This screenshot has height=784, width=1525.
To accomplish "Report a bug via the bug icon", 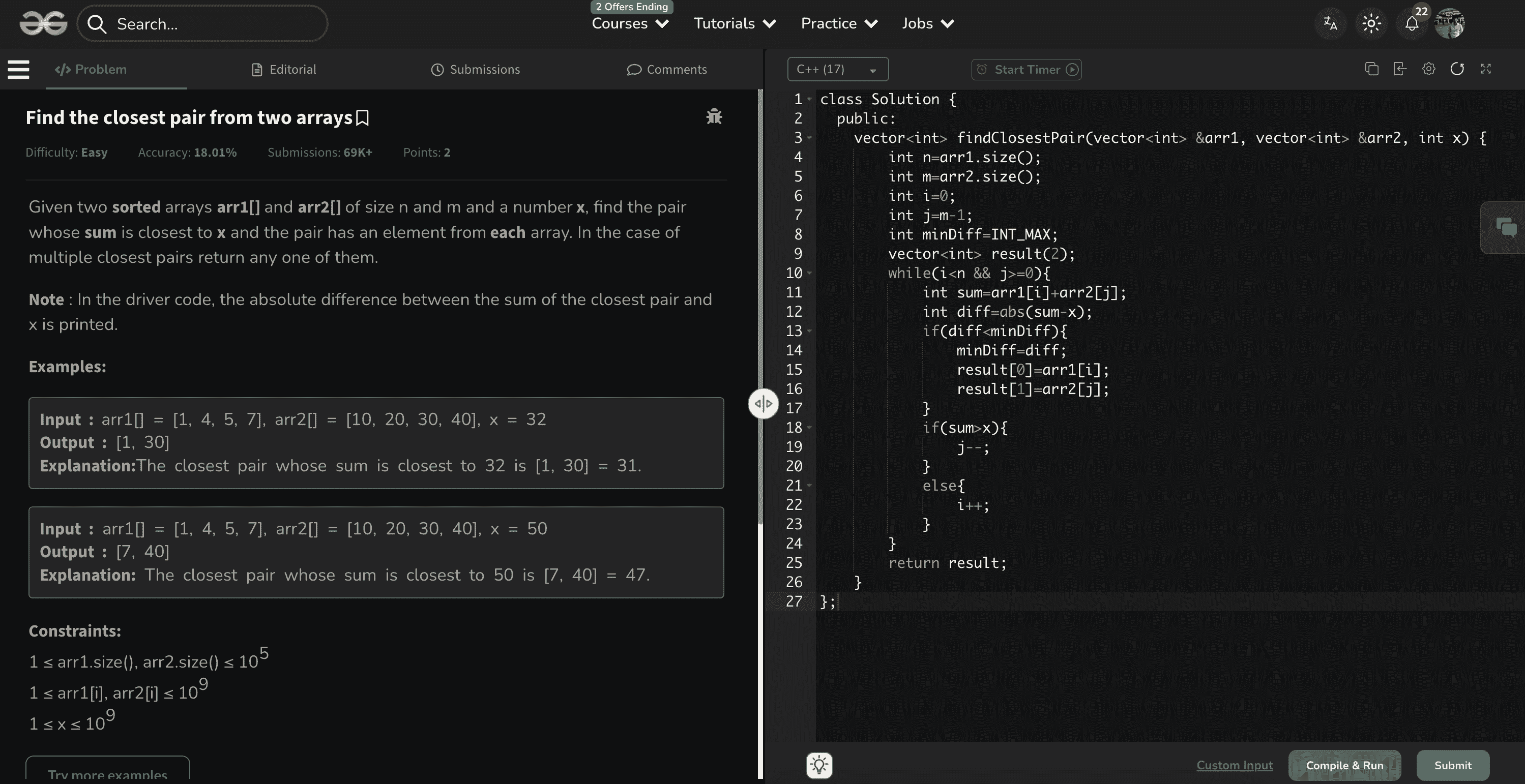I will [x=714, y=116].
